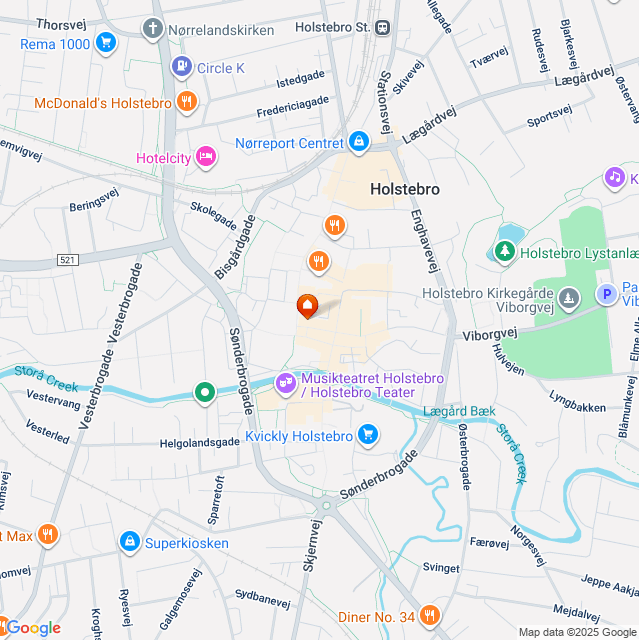Open Holstebro Kirkegårde Viborgvej cemetery marker
This screenshot has width=639, height=640.
click(x=569, y=298)
